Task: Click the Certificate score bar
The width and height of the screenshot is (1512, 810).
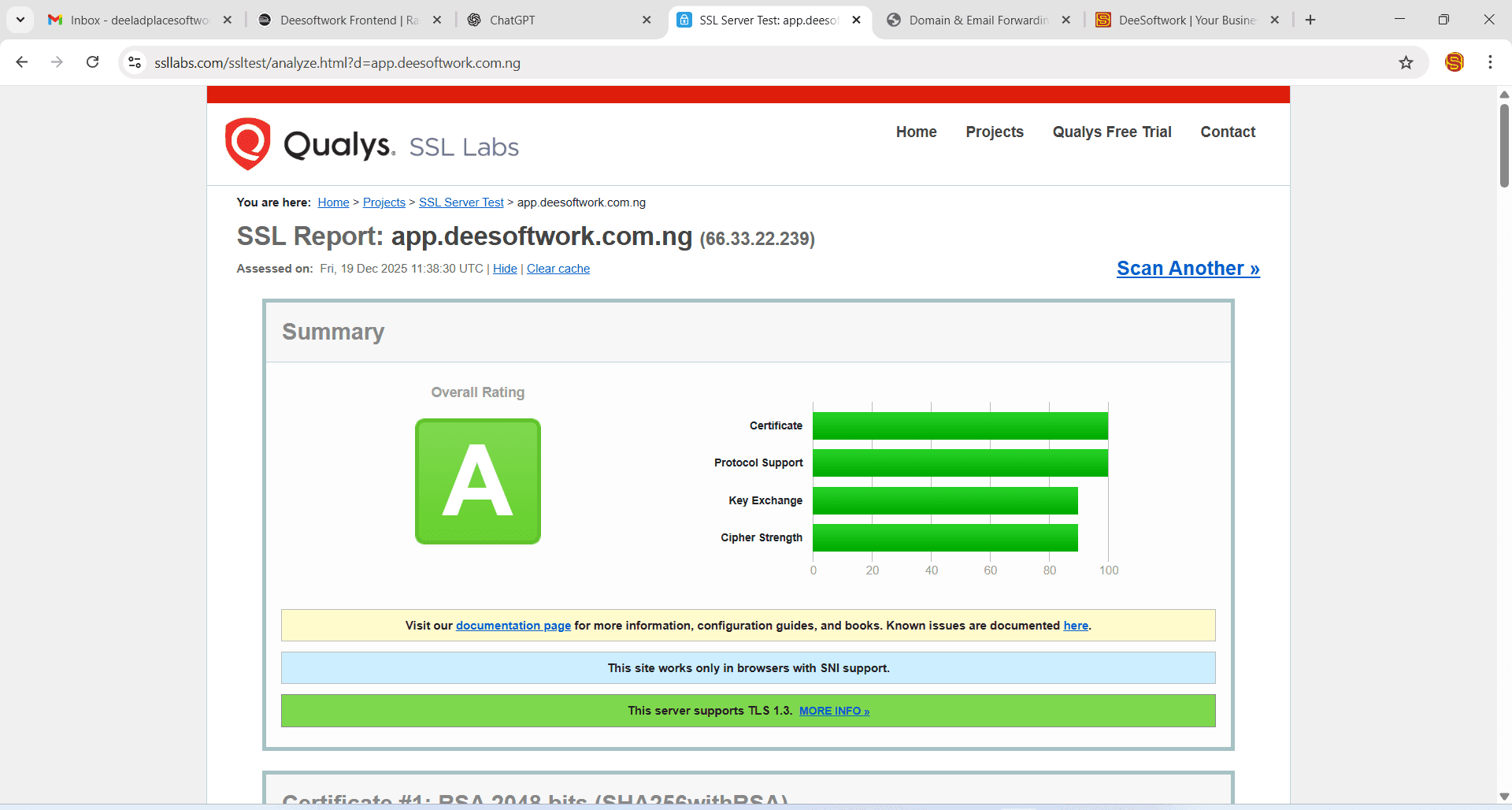Action: (960, 425)
